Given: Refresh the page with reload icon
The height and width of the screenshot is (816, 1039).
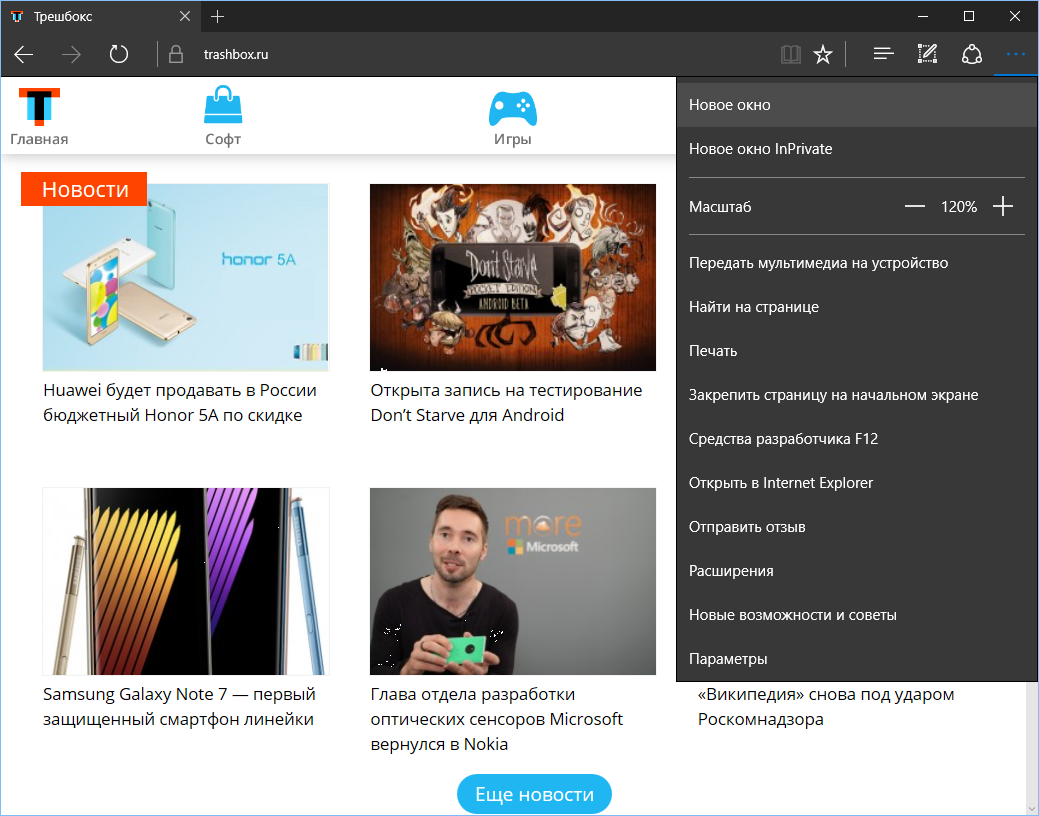Looking at the screenshot, I should tap(119, 54).
